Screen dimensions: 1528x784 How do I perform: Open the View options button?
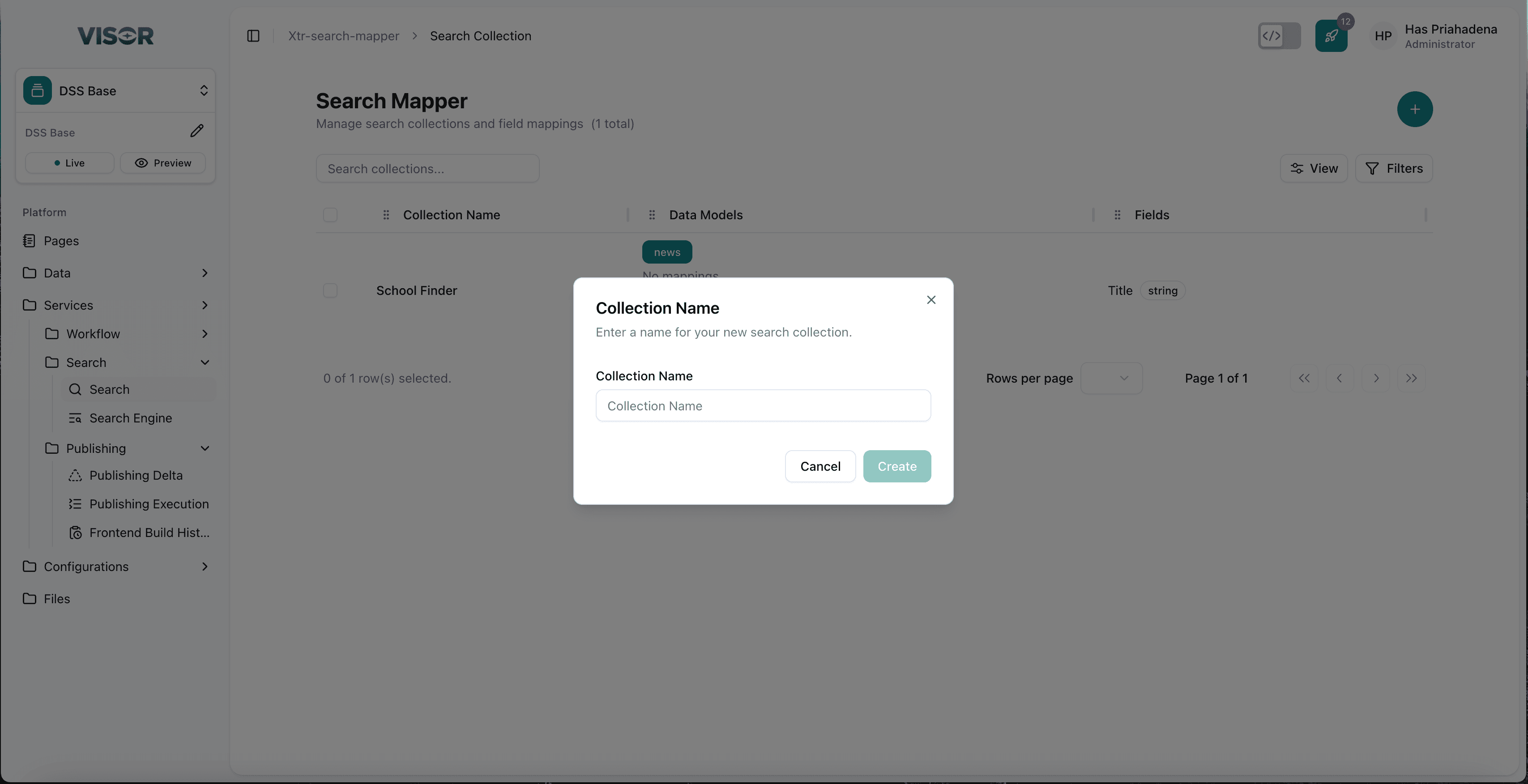pos(1313,168)
